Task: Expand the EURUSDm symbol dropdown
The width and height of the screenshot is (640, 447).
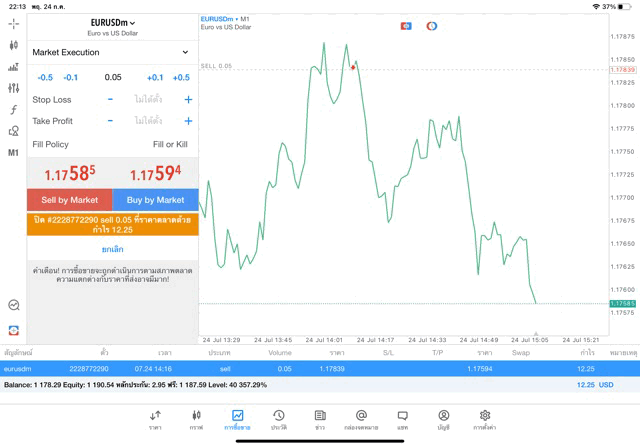Action: click(x=112, y=23)
